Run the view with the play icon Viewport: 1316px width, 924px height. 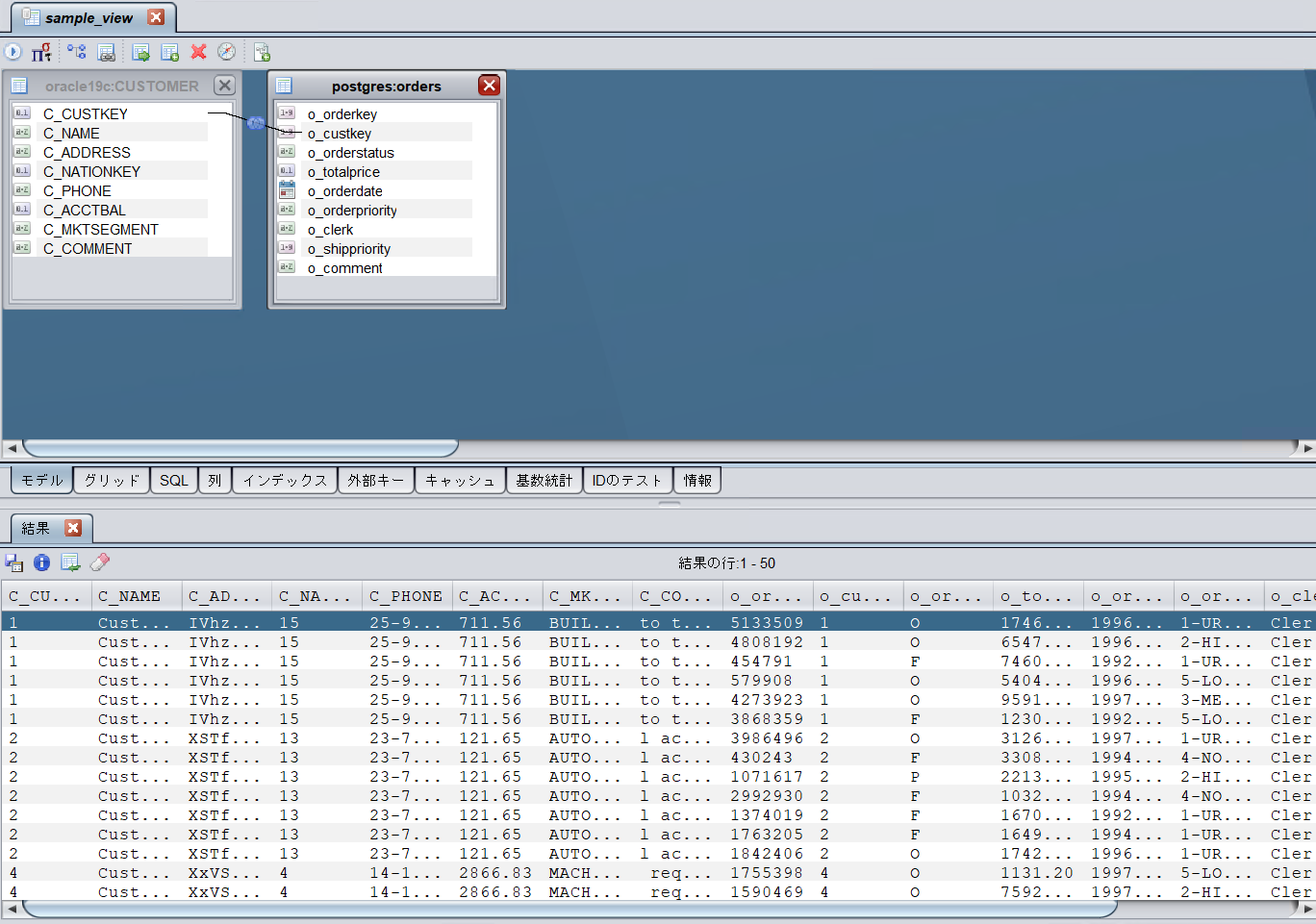[13, 52]
